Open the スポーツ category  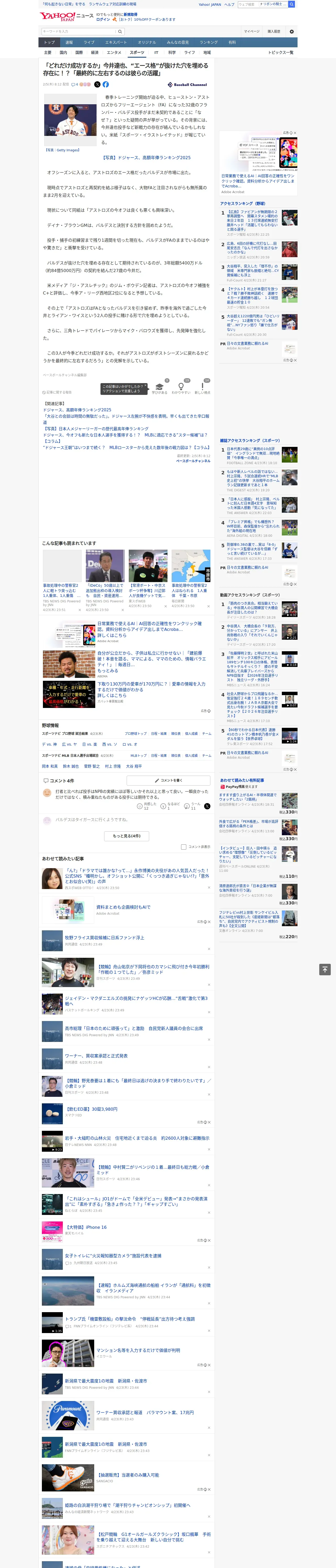pos(137,52)
